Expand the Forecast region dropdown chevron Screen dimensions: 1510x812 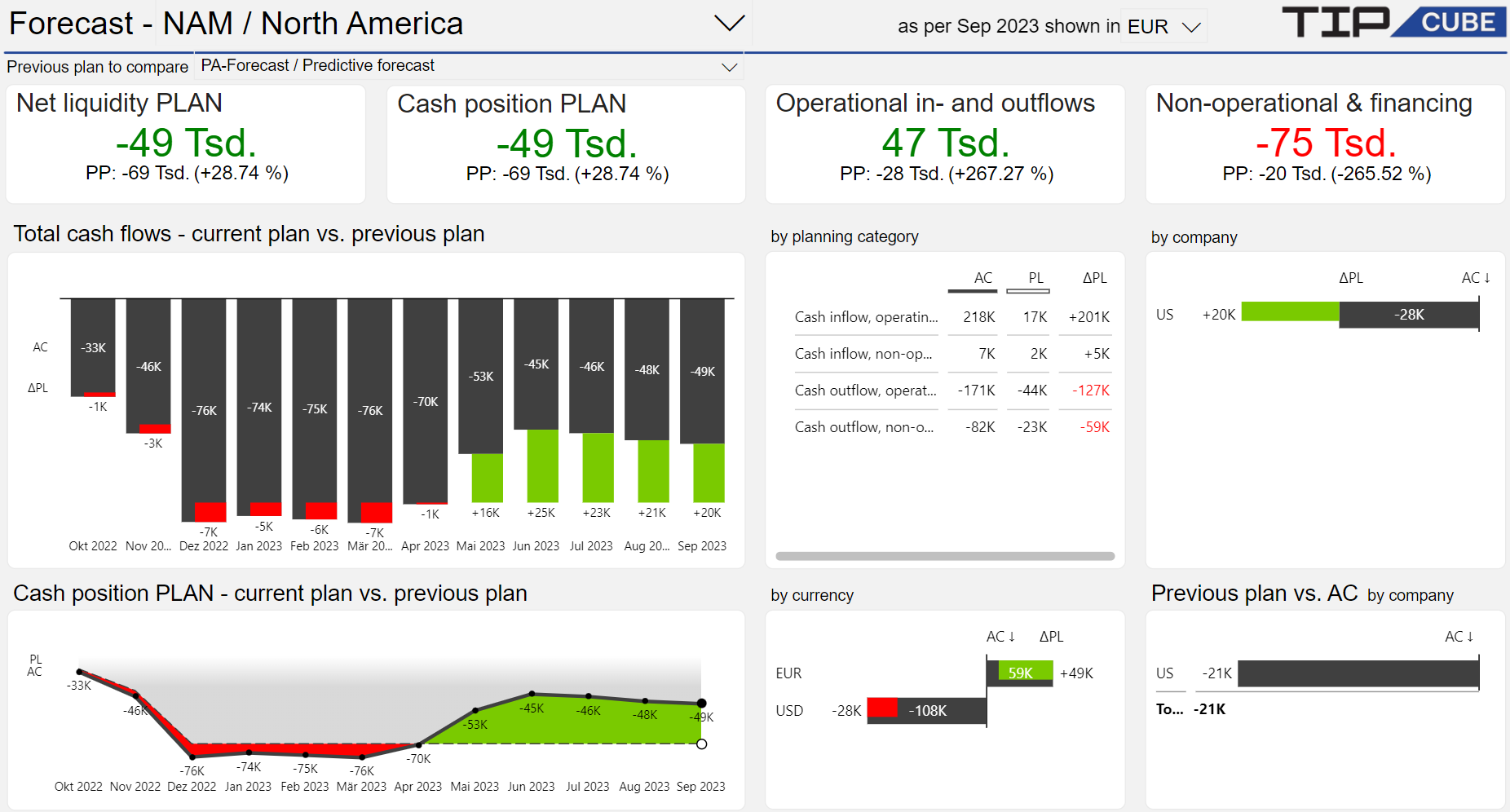tap(729, 23)
